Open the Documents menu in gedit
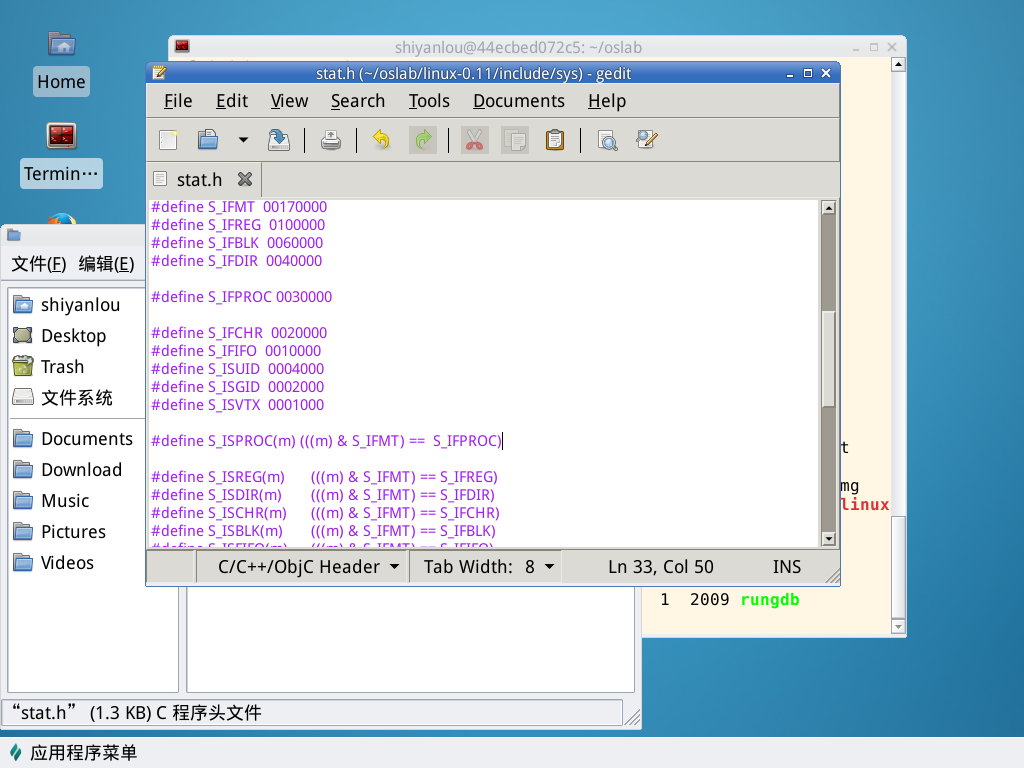The width and height of the screenshot is (1024, 768). [518, 101]
